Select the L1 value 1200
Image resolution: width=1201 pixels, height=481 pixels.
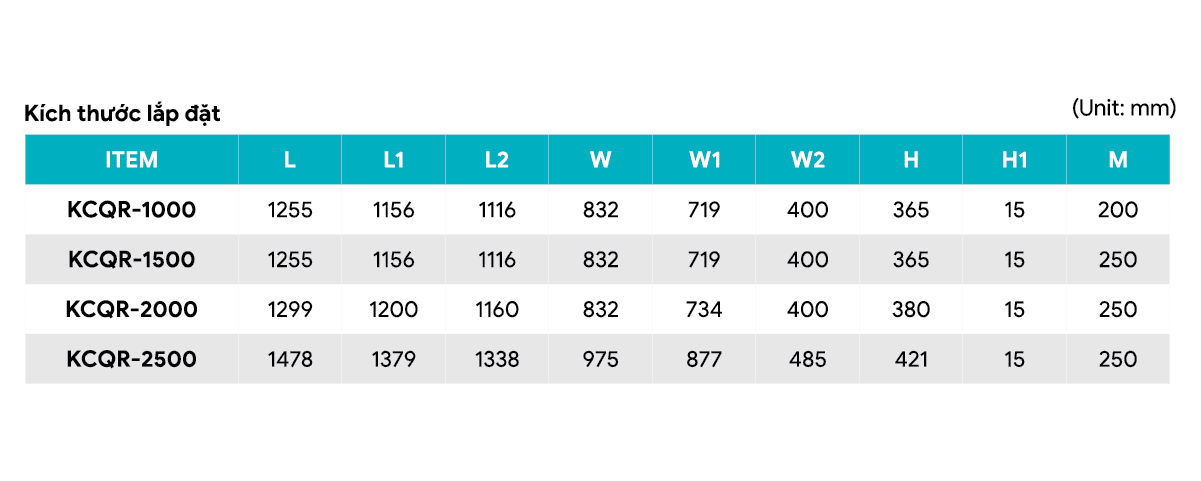tap(394, 310)
